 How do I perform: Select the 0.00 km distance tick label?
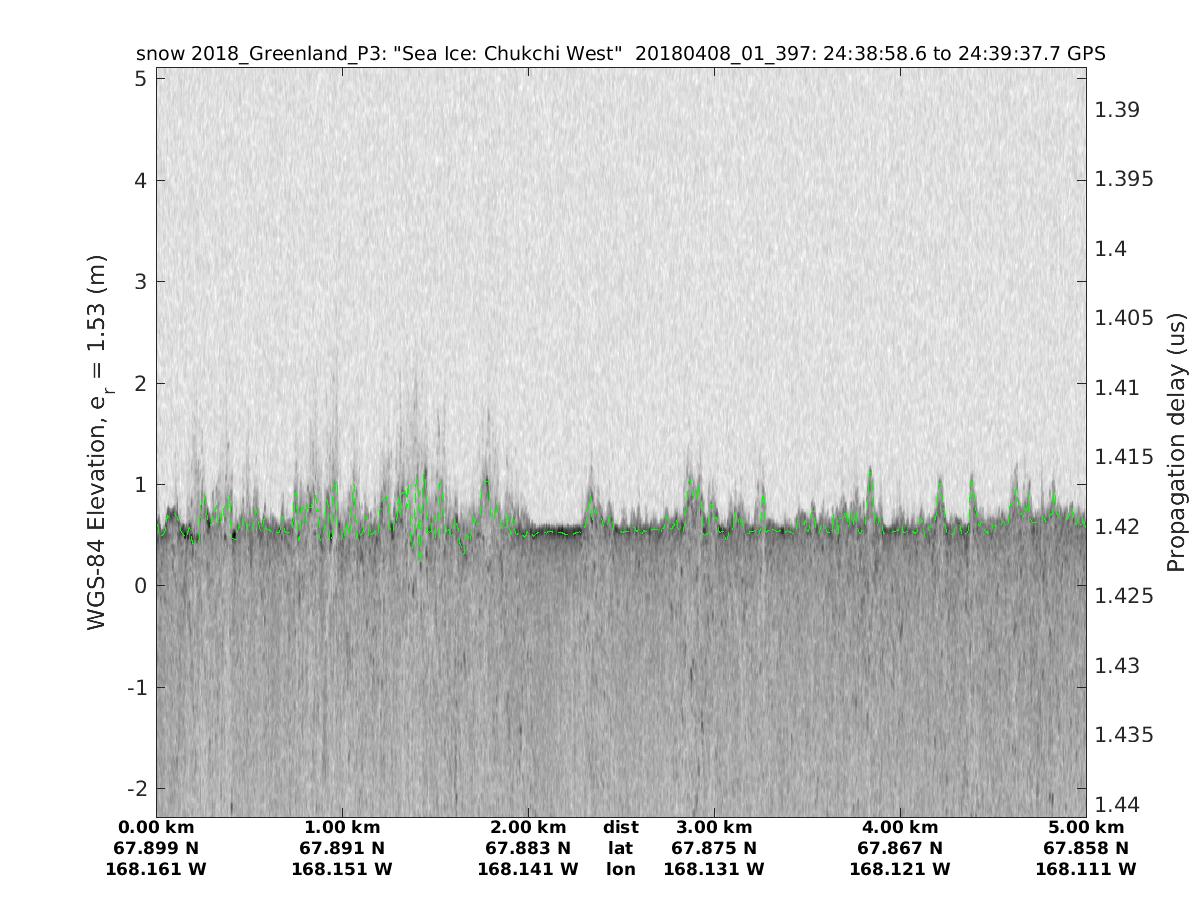coord(156,828)
